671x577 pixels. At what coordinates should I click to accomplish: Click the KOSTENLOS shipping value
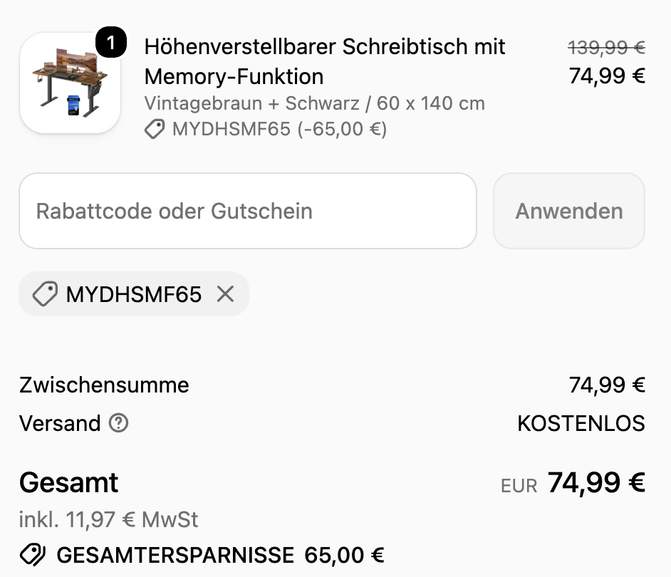click(581, 423)
